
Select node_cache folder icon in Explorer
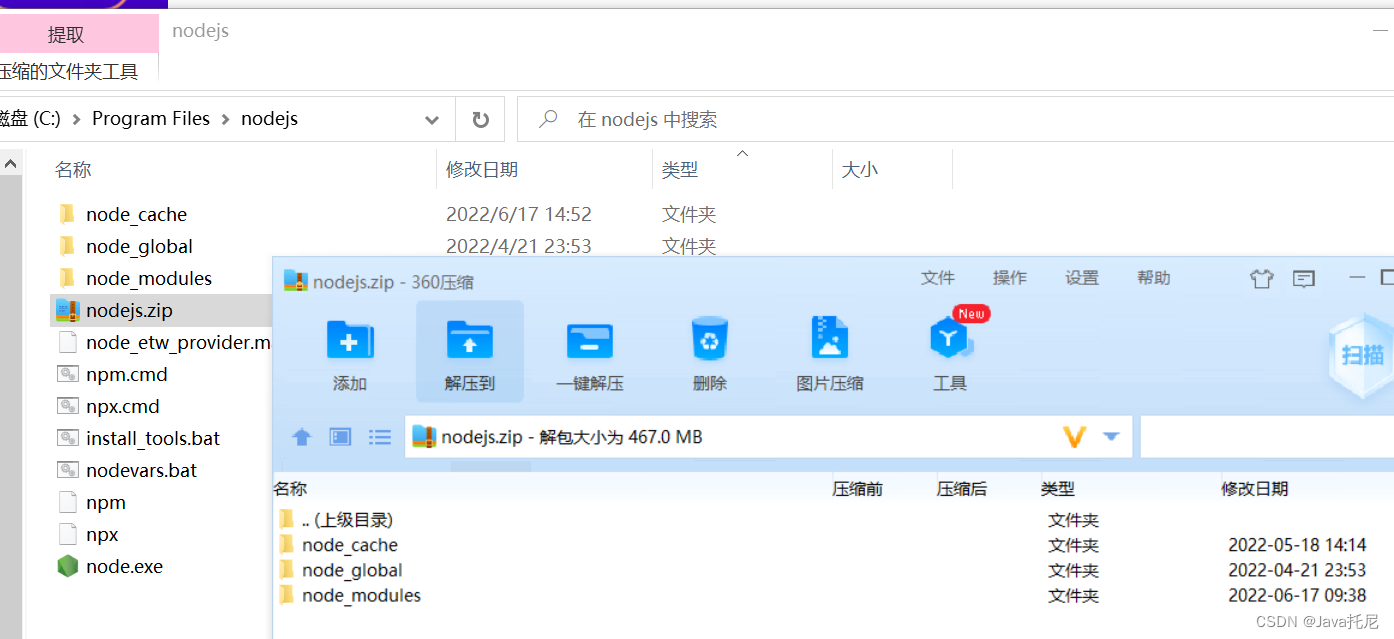coord(67,214)
